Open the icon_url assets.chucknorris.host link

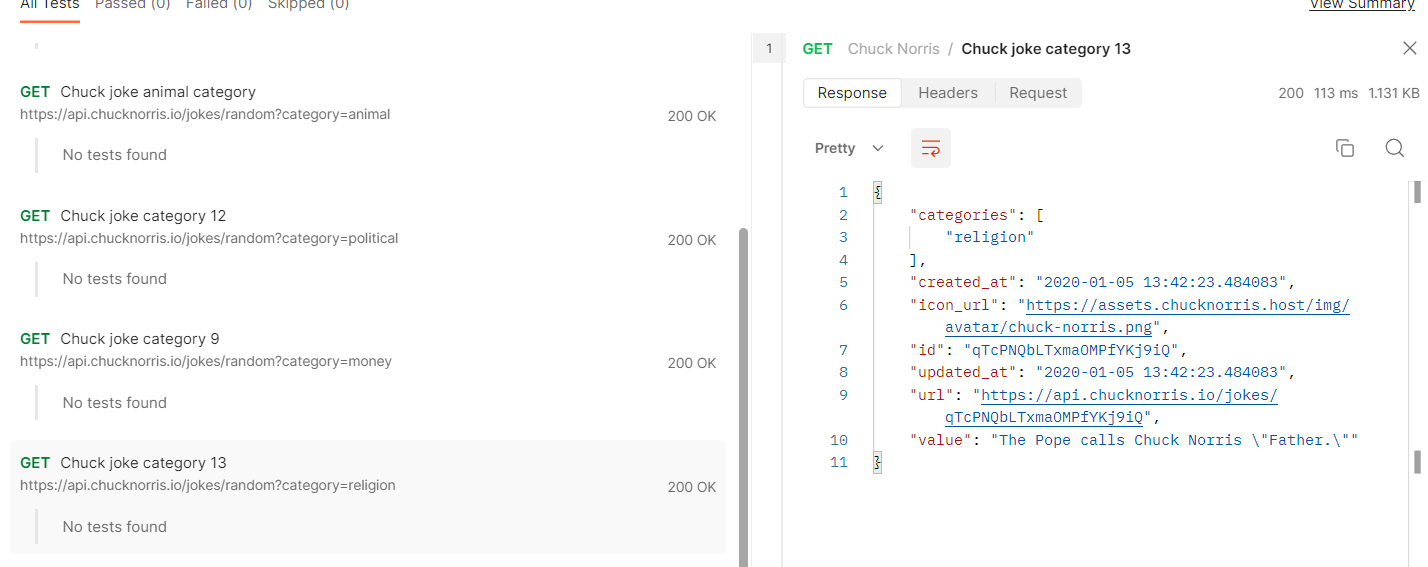[1188, 305]
